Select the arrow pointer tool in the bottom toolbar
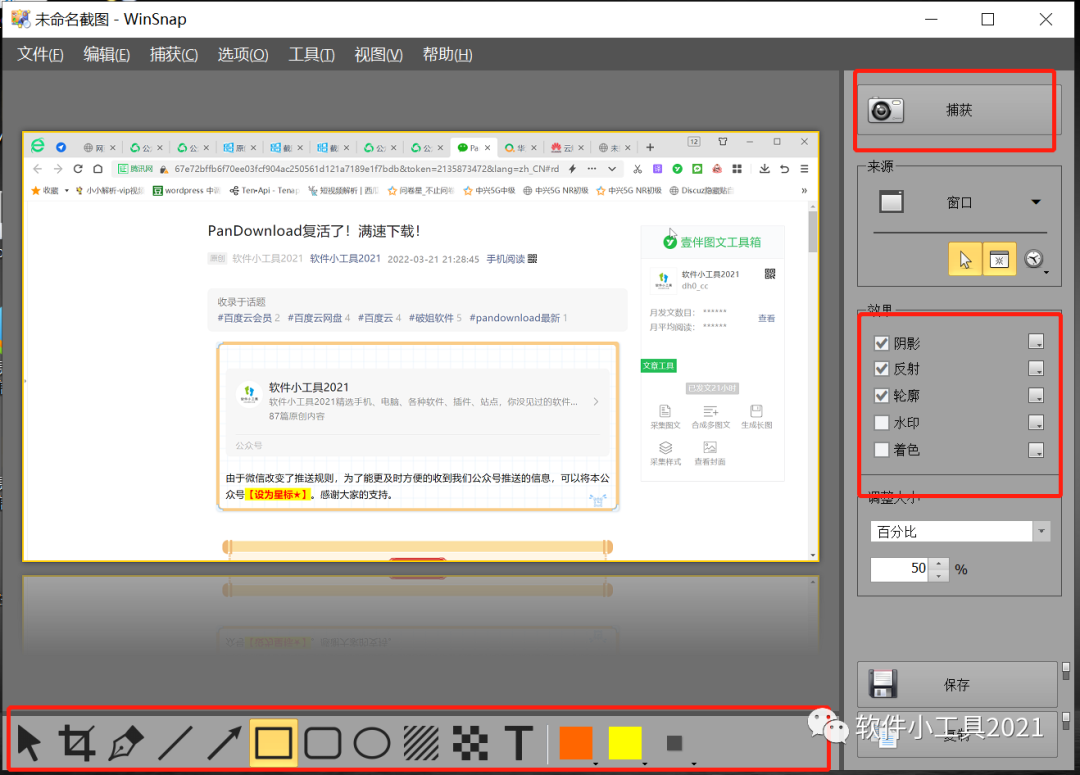The height and width of the screenshot is (775, 1080). pos(29,743)
